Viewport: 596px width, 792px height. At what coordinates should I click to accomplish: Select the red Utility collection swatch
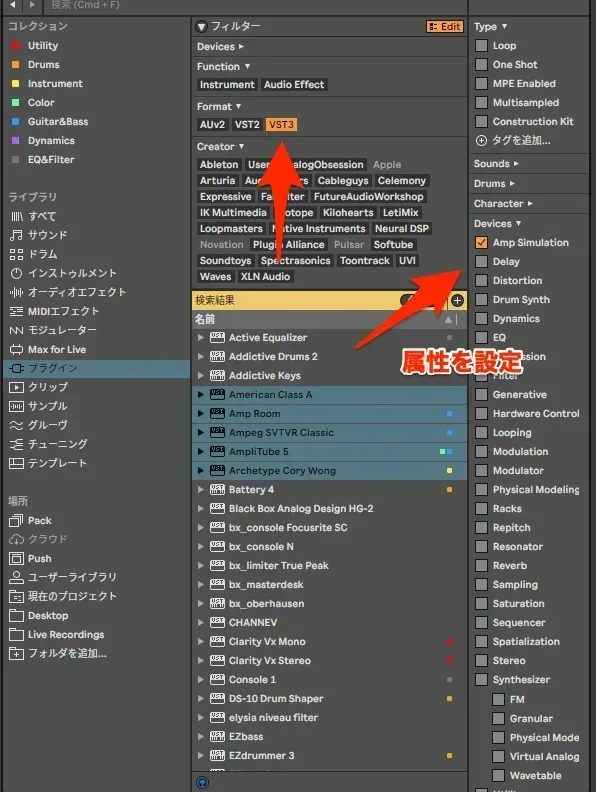pos(16,45)
